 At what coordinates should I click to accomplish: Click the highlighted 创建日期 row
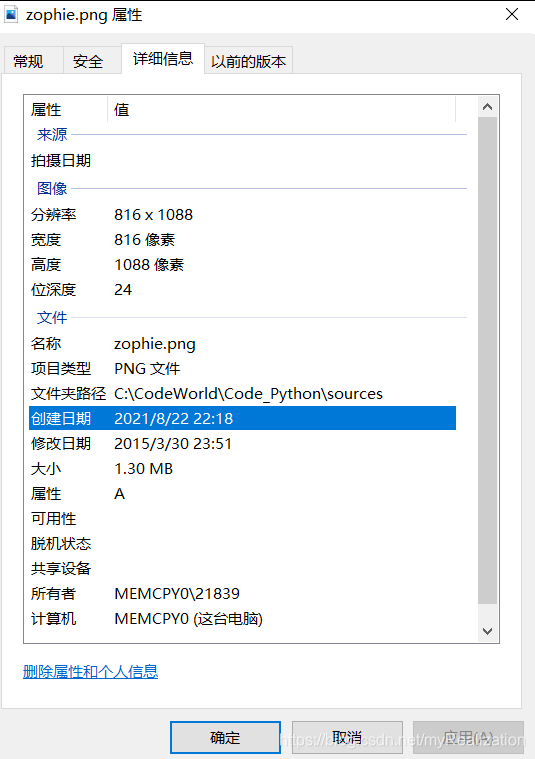click(243, 418)
